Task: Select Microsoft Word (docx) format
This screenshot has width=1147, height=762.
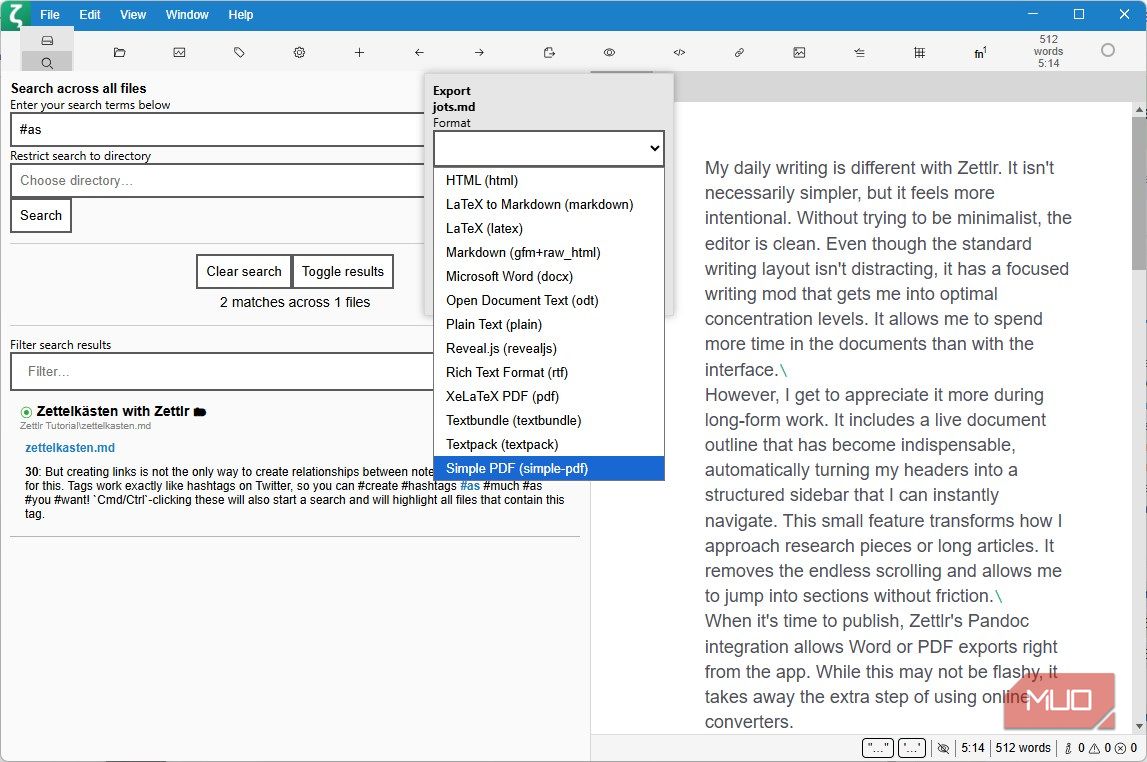Action: 549,277
